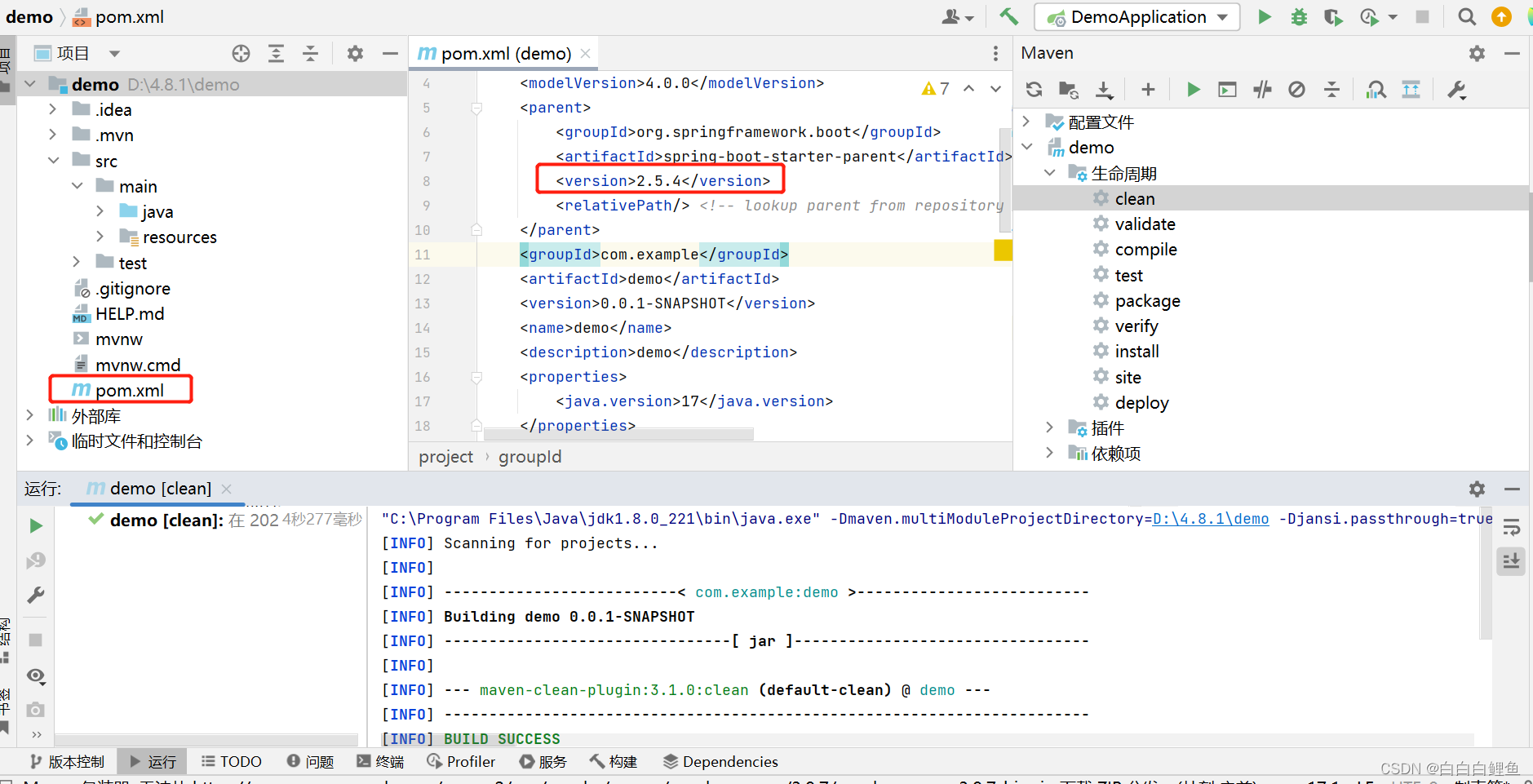1533x784 pixels.
Task: Toggle skip tests mode icon
Action: pos(1296,90)
